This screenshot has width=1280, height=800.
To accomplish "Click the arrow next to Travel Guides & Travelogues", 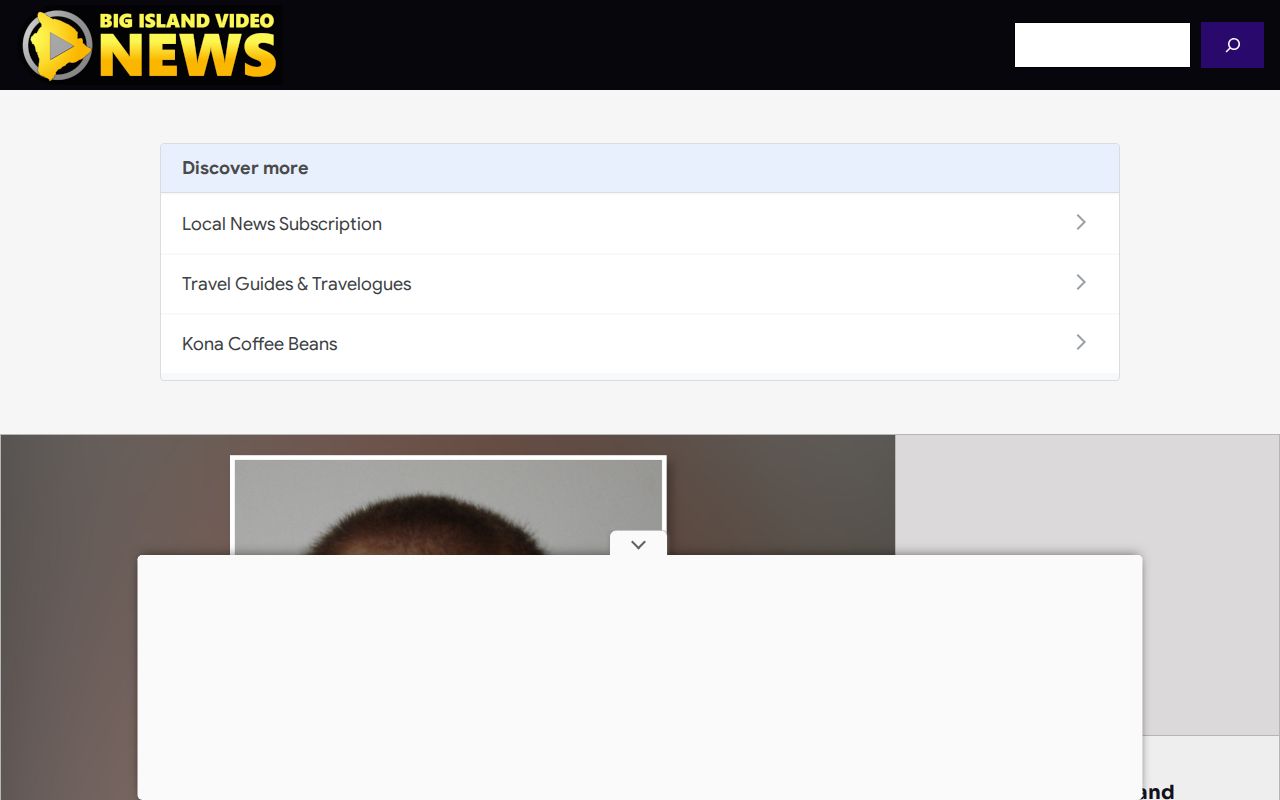I will point(1081,282).
